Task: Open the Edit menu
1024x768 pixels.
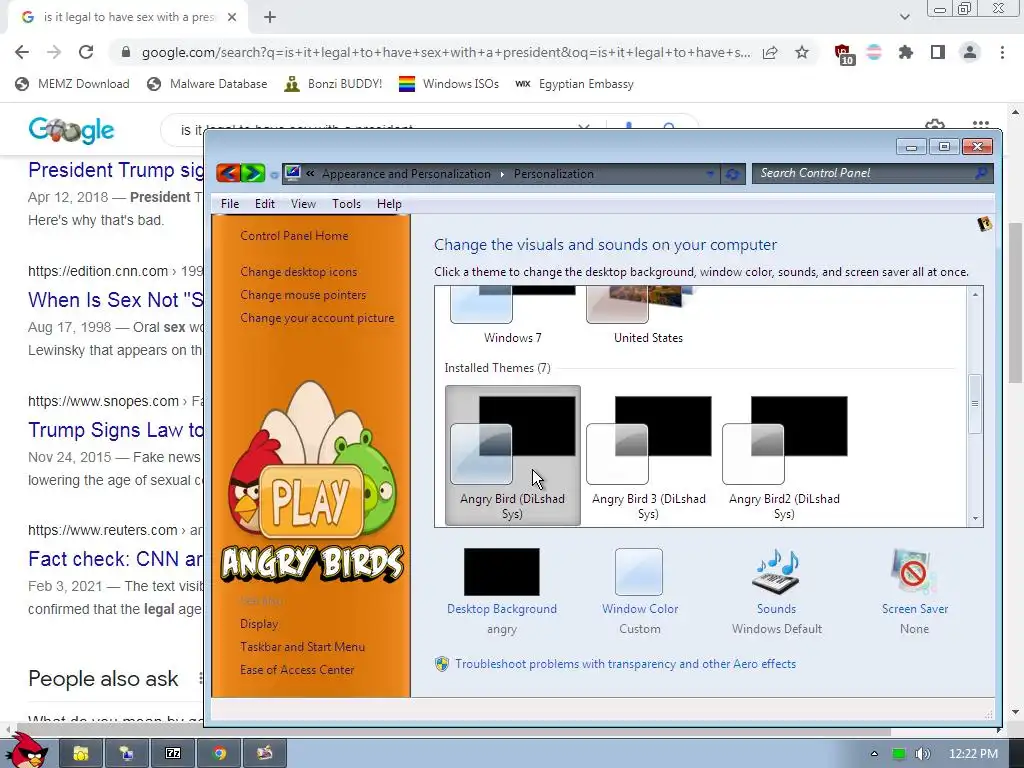Action: (264, 204)
